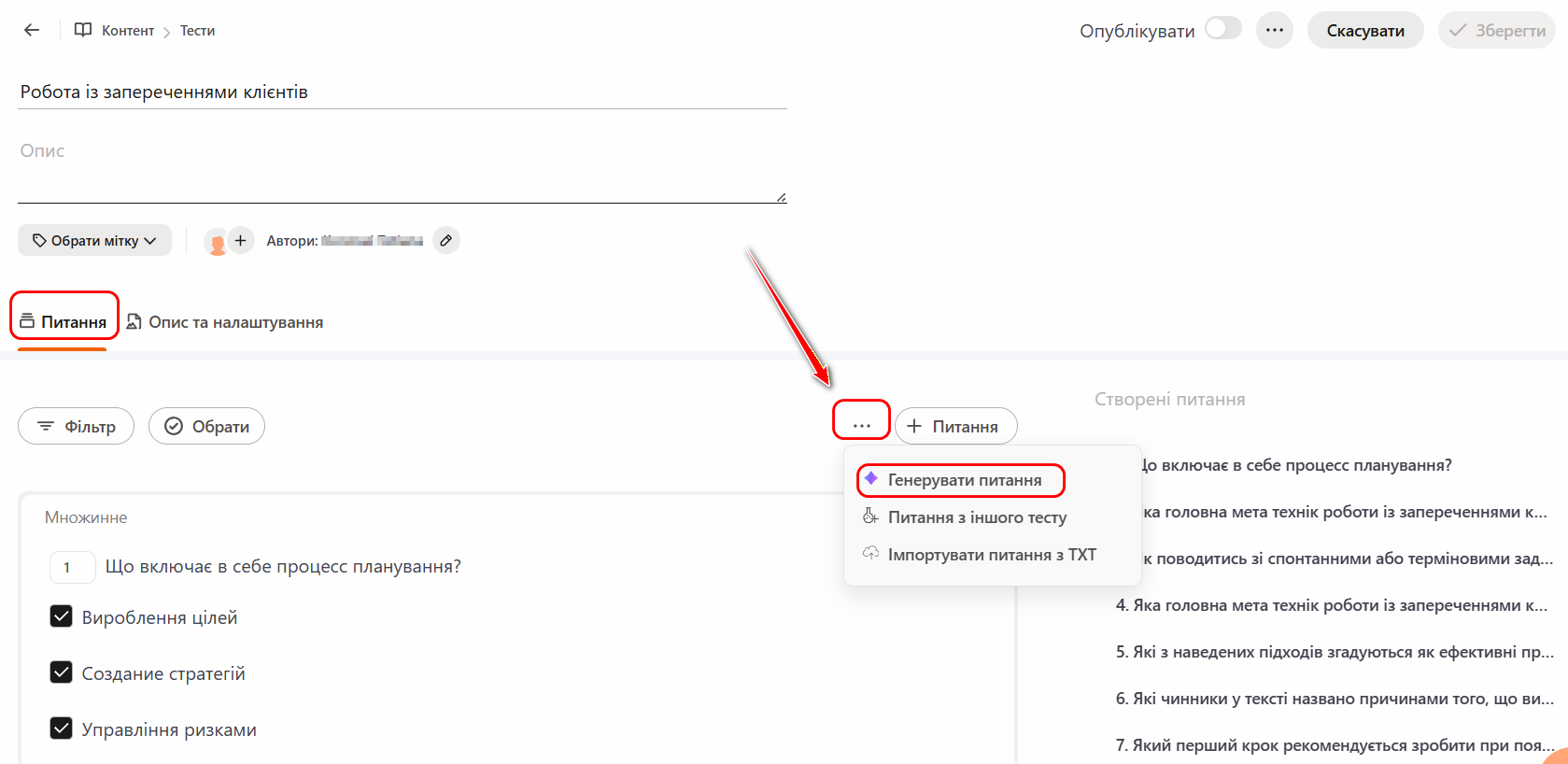The height and width of the screenshot is (764, 1568).
Task: Open the three-dots menu beside the Питання button
Action: click(x=861, y=426)
